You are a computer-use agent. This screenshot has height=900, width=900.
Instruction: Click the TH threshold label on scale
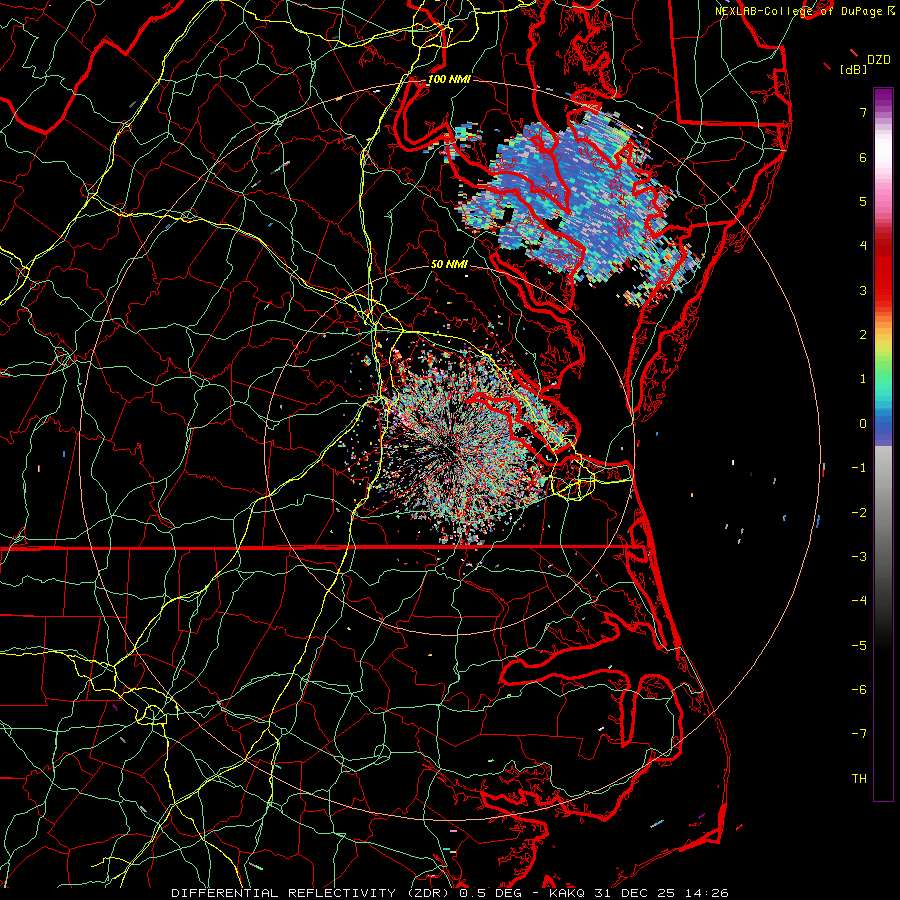coord(859,779)
